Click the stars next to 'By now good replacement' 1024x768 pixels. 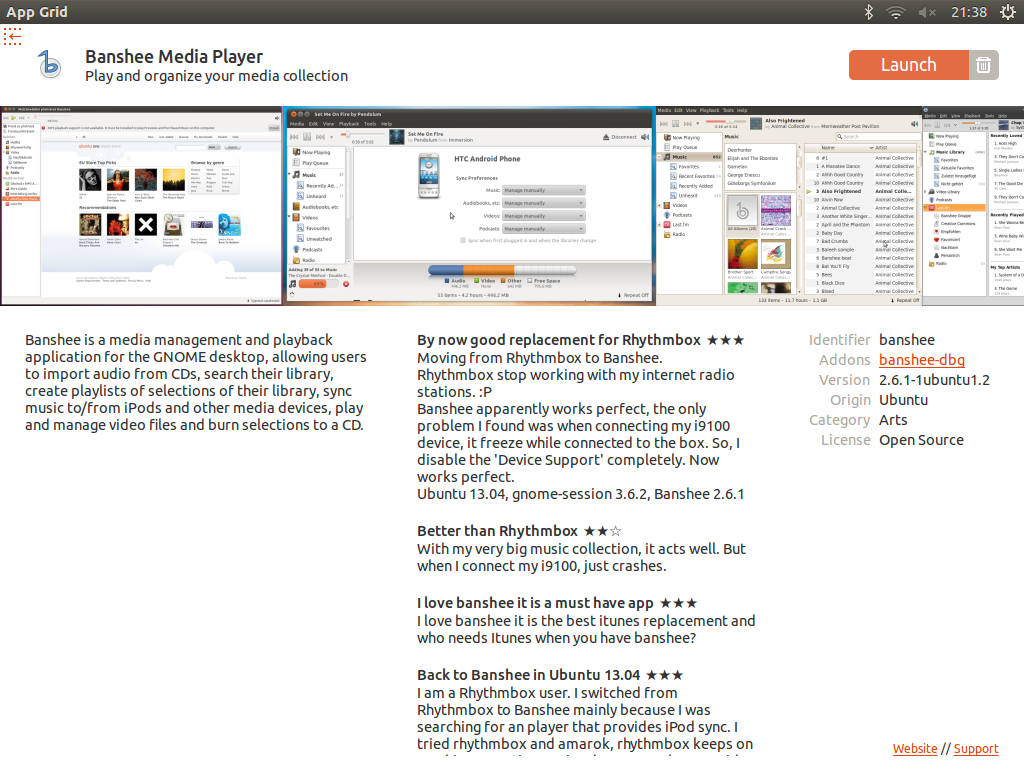click(726, 340)
